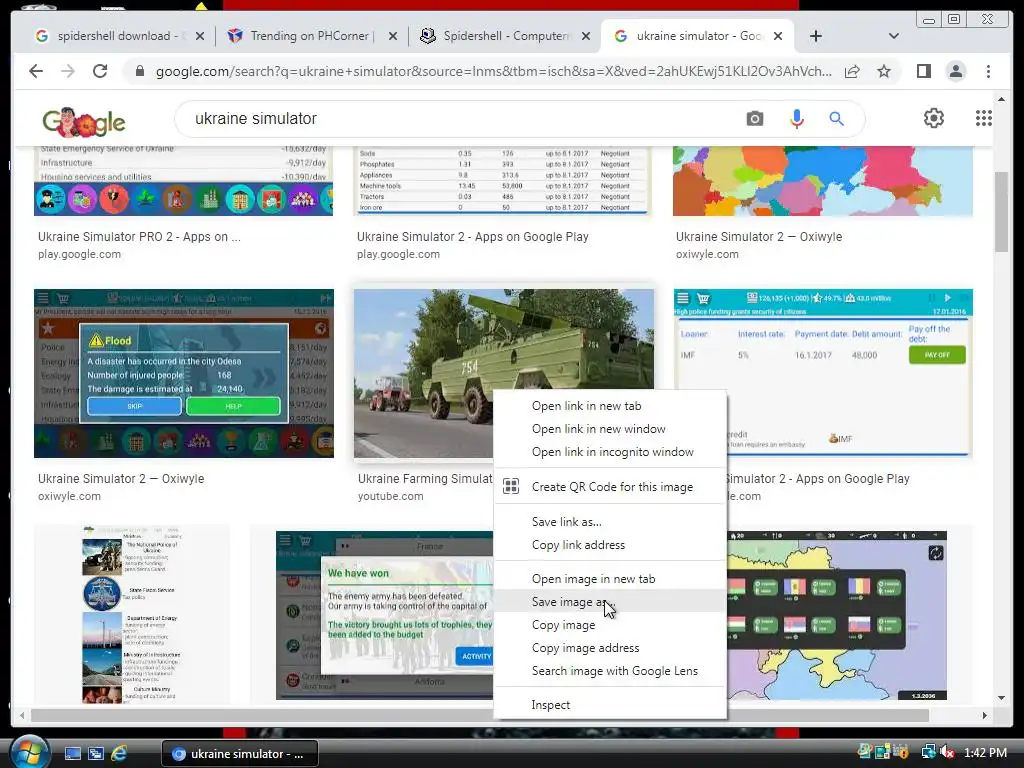Expand the tab search dropdown chevron
Screen dimensions: 1024x768
[893, 36]
